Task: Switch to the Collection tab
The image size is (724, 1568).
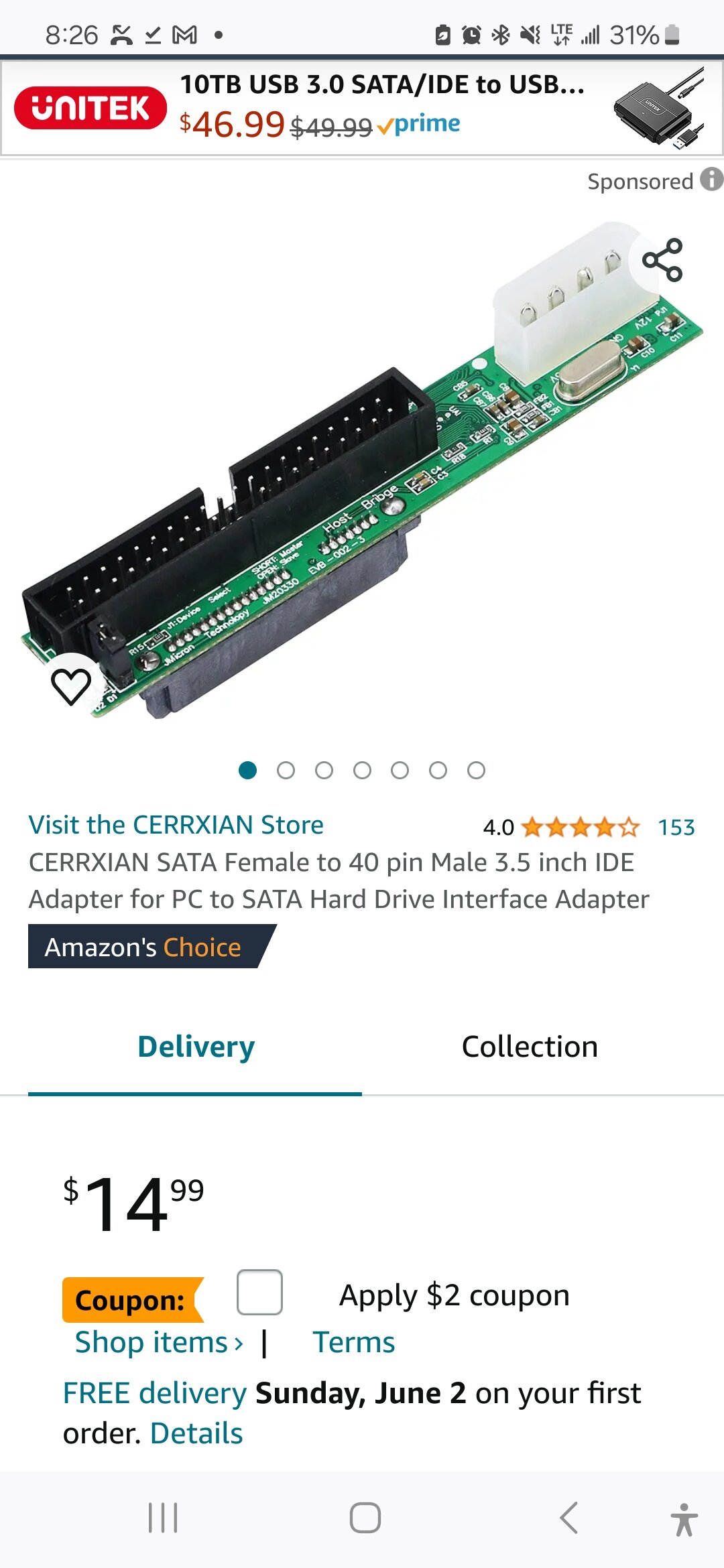Action: [530, 1047]
